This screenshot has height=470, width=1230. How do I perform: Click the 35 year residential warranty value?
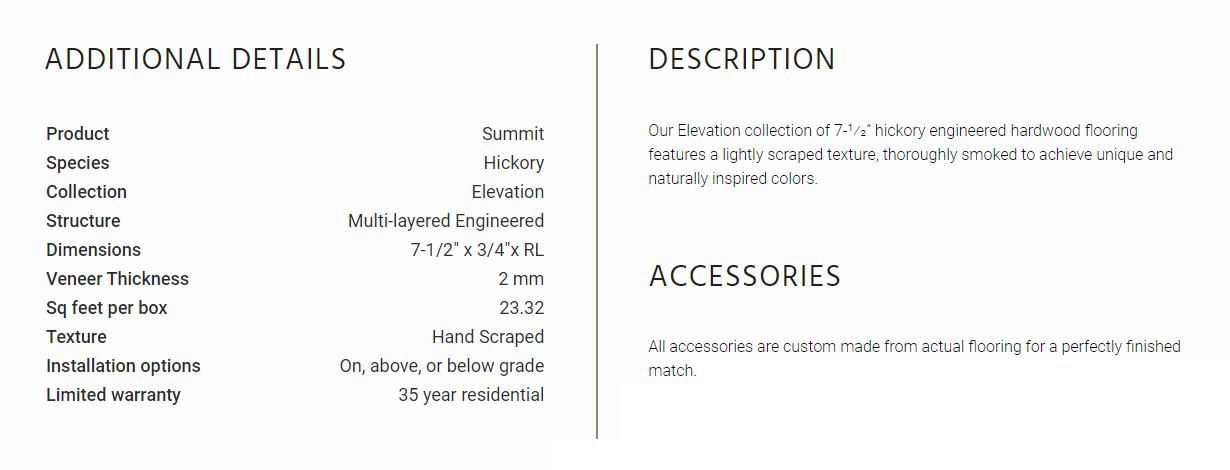coord(472,395)
